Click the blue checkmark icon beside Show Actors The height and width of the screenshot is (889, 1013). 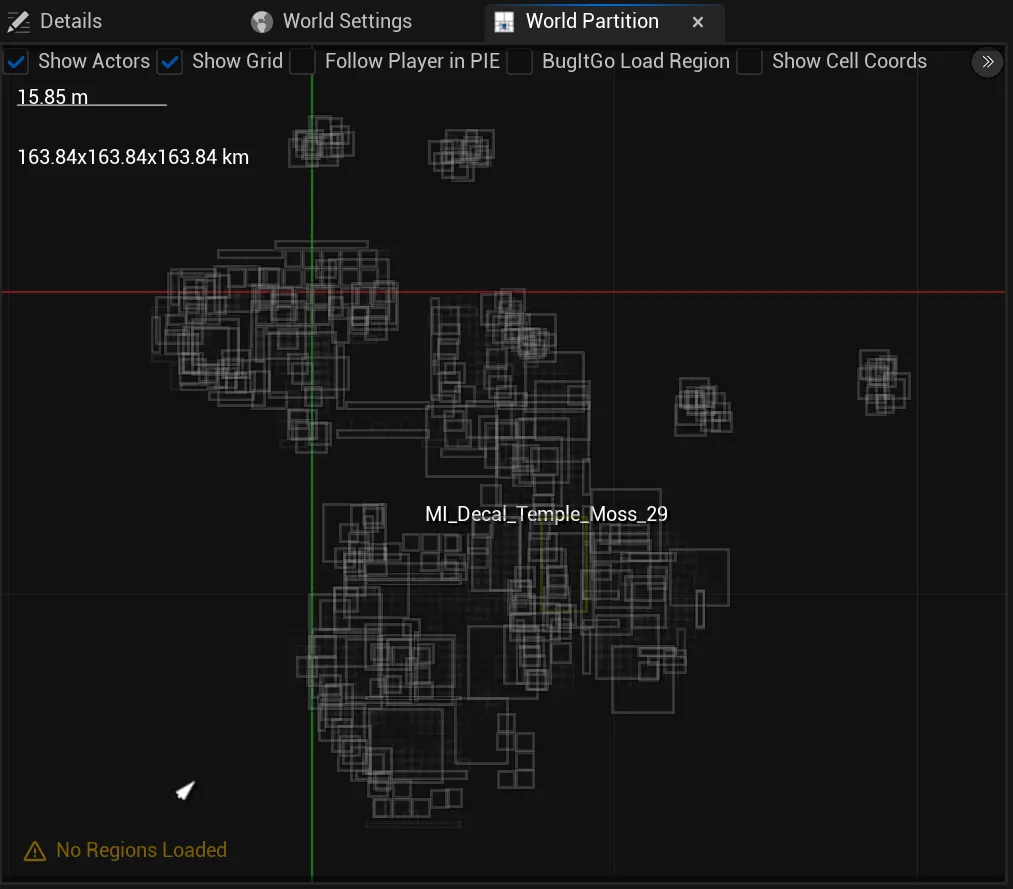pos(15,62)
